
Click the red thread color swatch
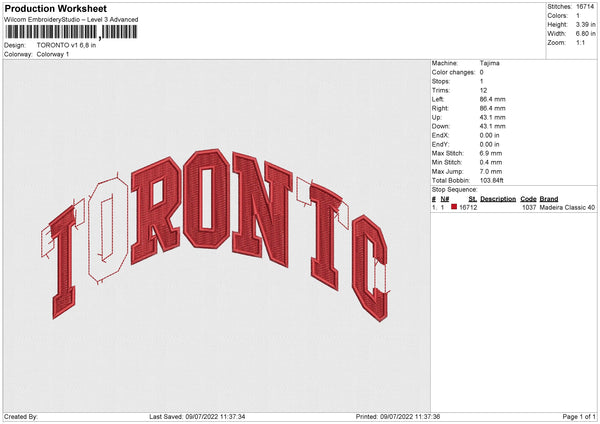[x=454, y=207]
